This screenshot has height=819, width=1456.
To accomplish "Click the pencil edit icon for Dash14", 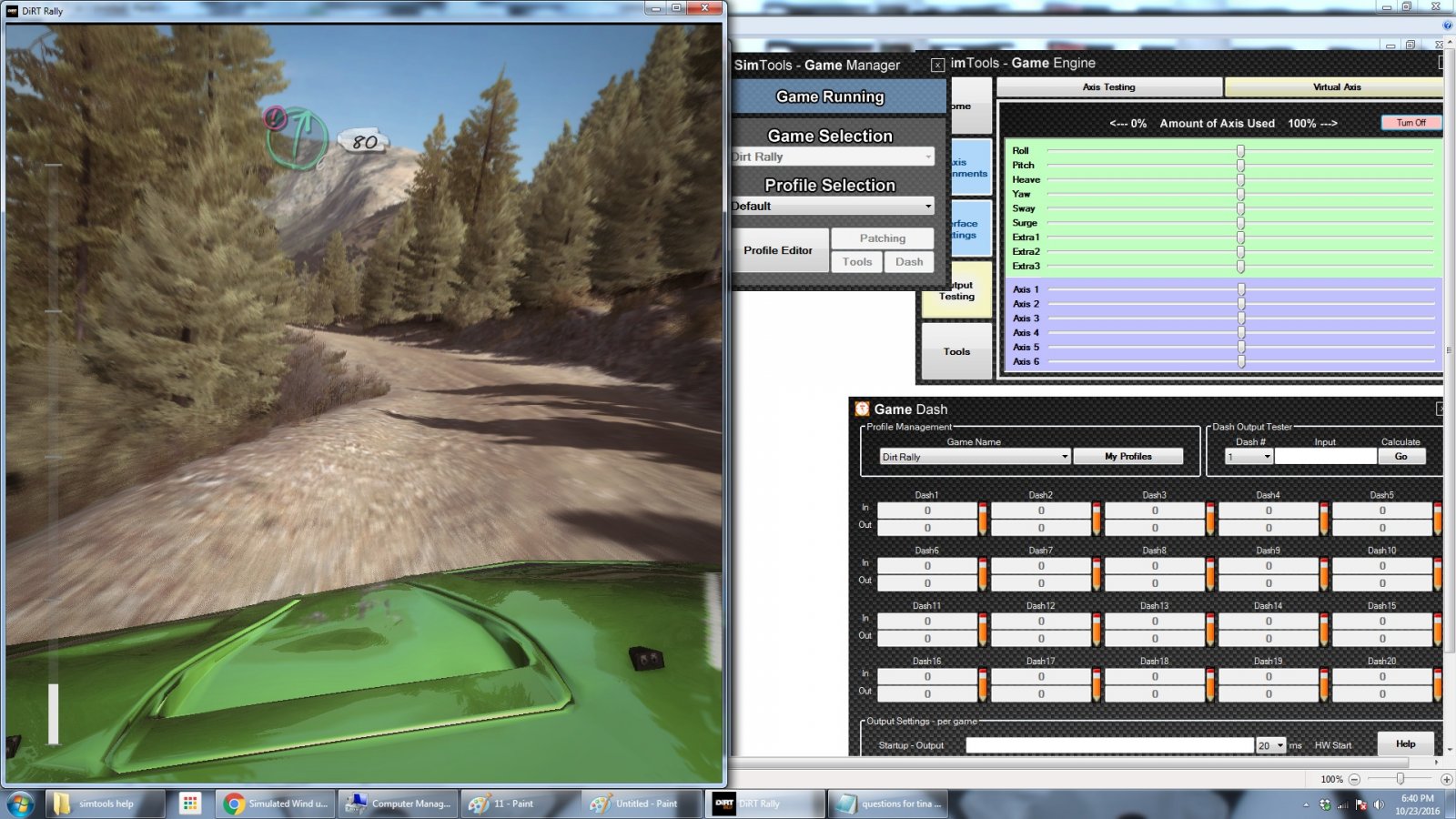I will pyautogui.click(x=1324, y=630).
